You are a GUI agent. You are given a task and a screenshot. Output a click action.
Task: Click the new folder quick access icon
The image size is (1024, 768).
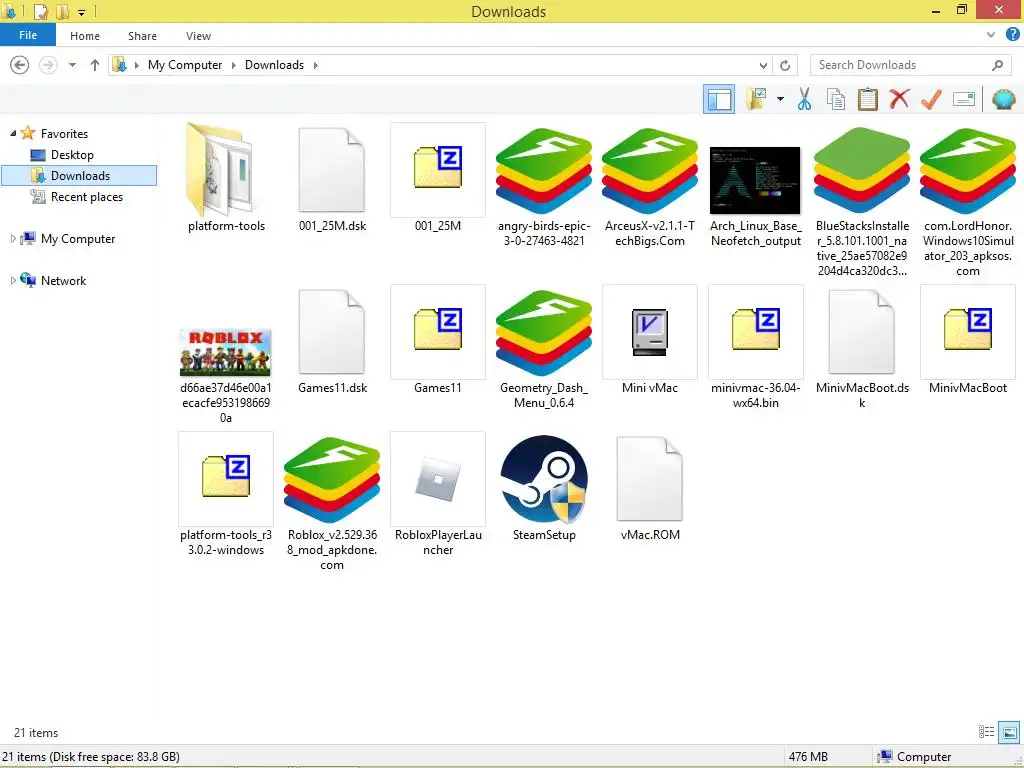(62, 12)
